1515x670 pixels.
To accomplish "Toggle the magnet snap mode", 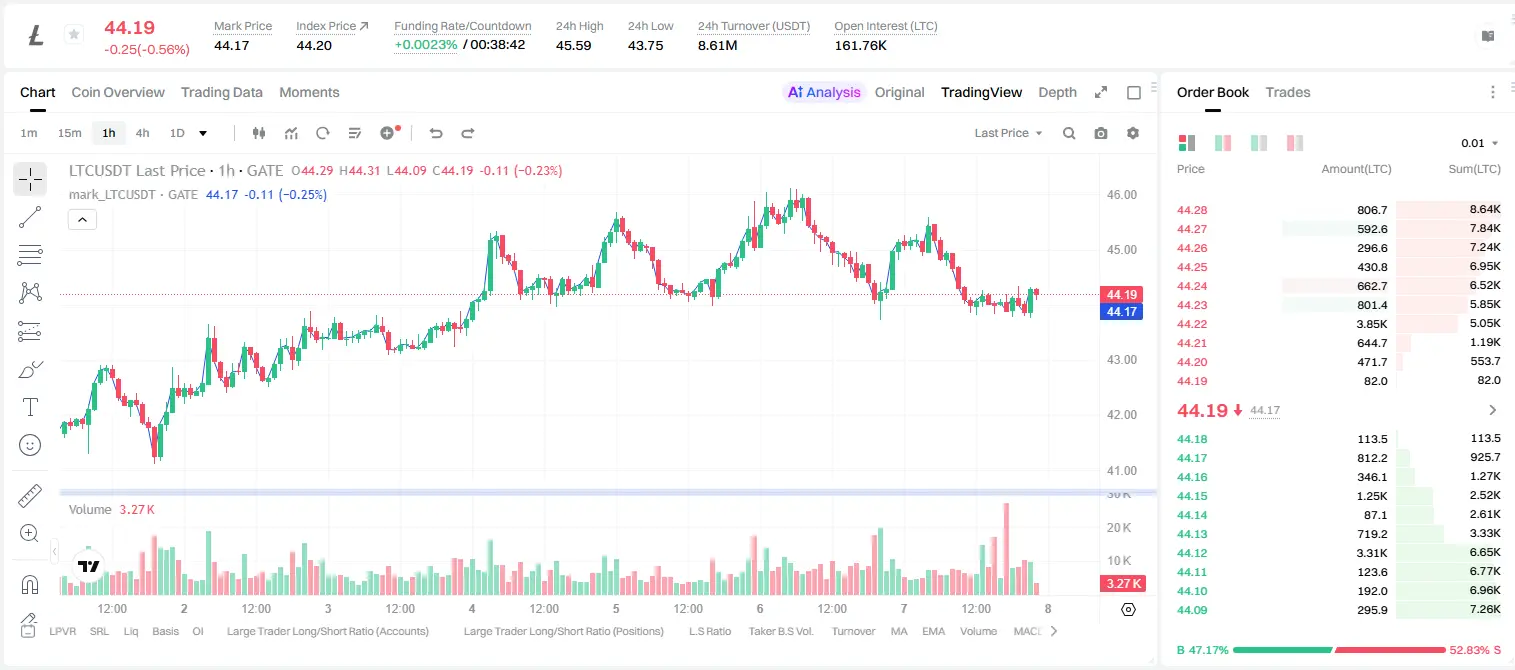I will pyautogui.click(x=30, y=585).
